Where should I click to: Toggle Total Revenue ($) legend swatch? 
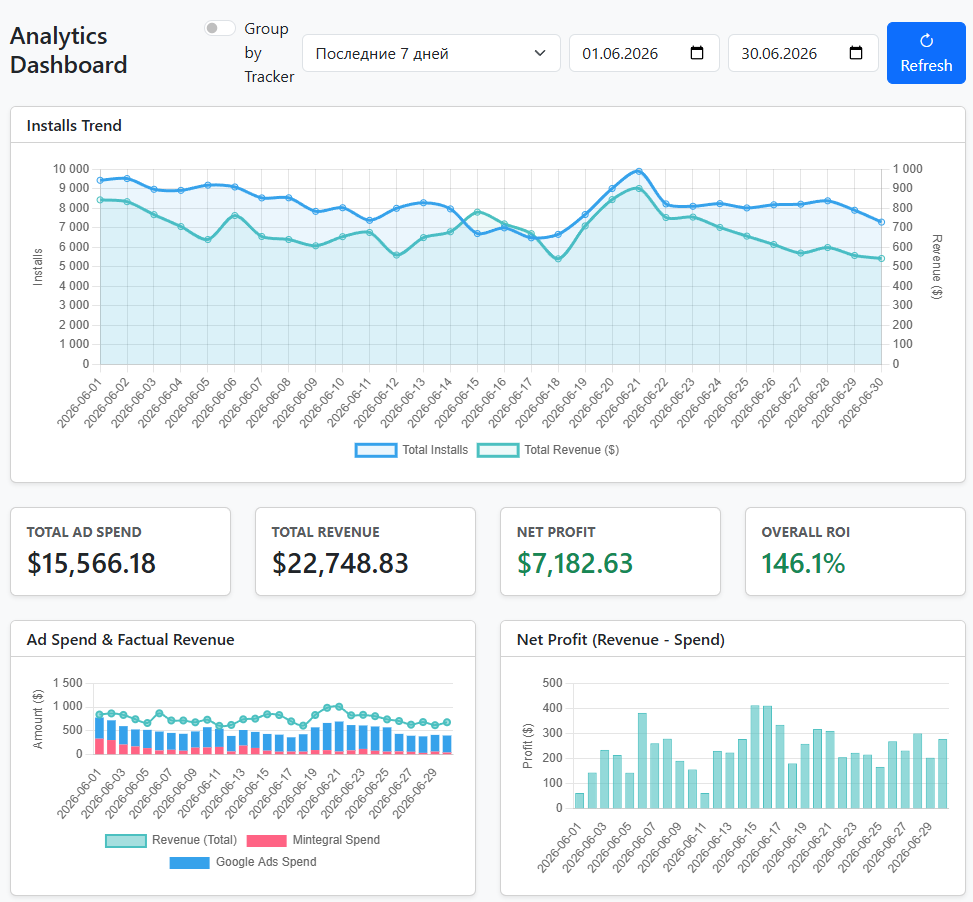498,450
